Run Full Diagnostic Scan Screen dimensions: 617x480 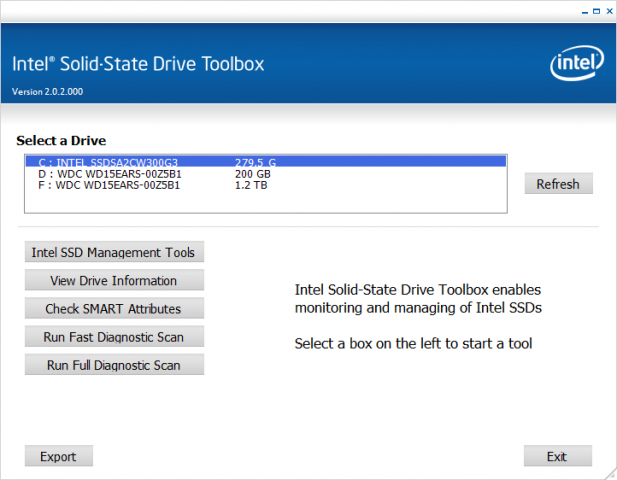pyautogui.click(x=114, y=365)
